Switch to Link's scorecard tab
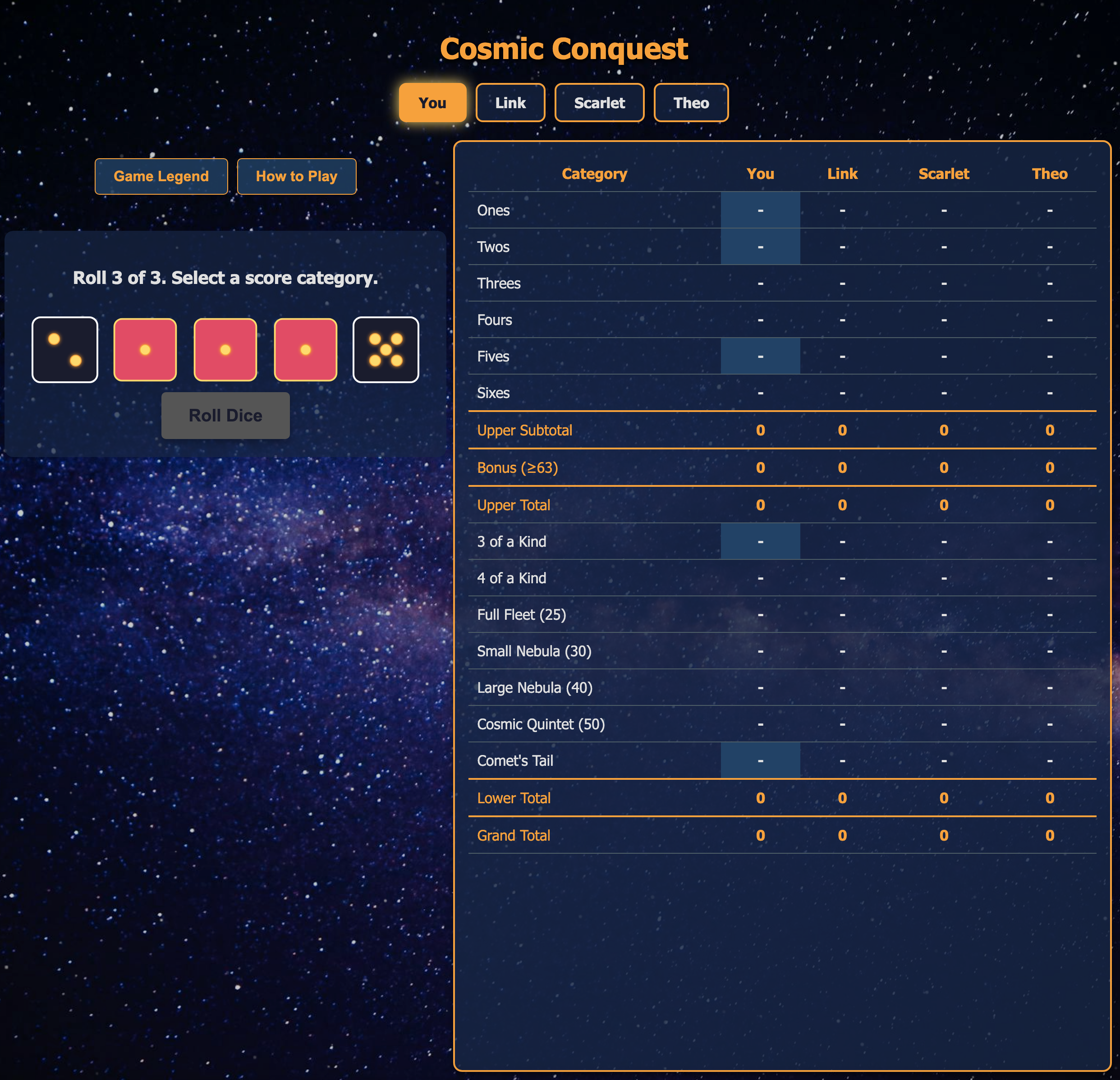 tap(510, 103)
